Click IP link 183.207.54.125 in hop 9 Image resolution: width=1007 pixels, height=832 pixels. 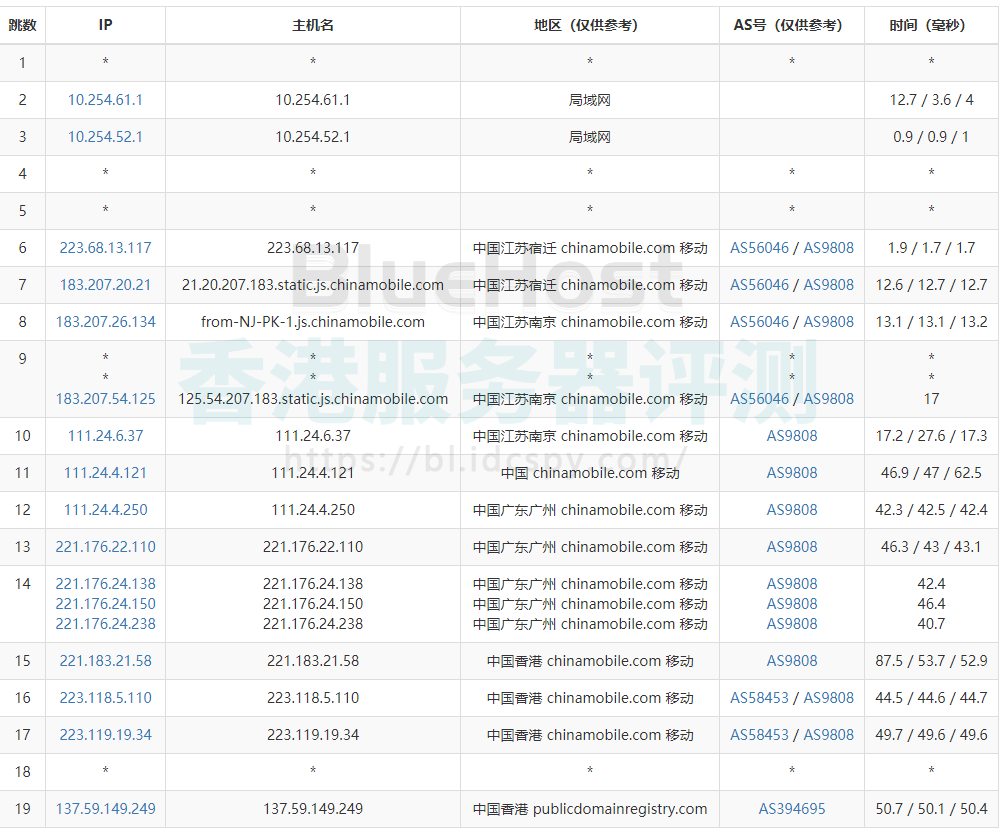(x=105, y=399)
